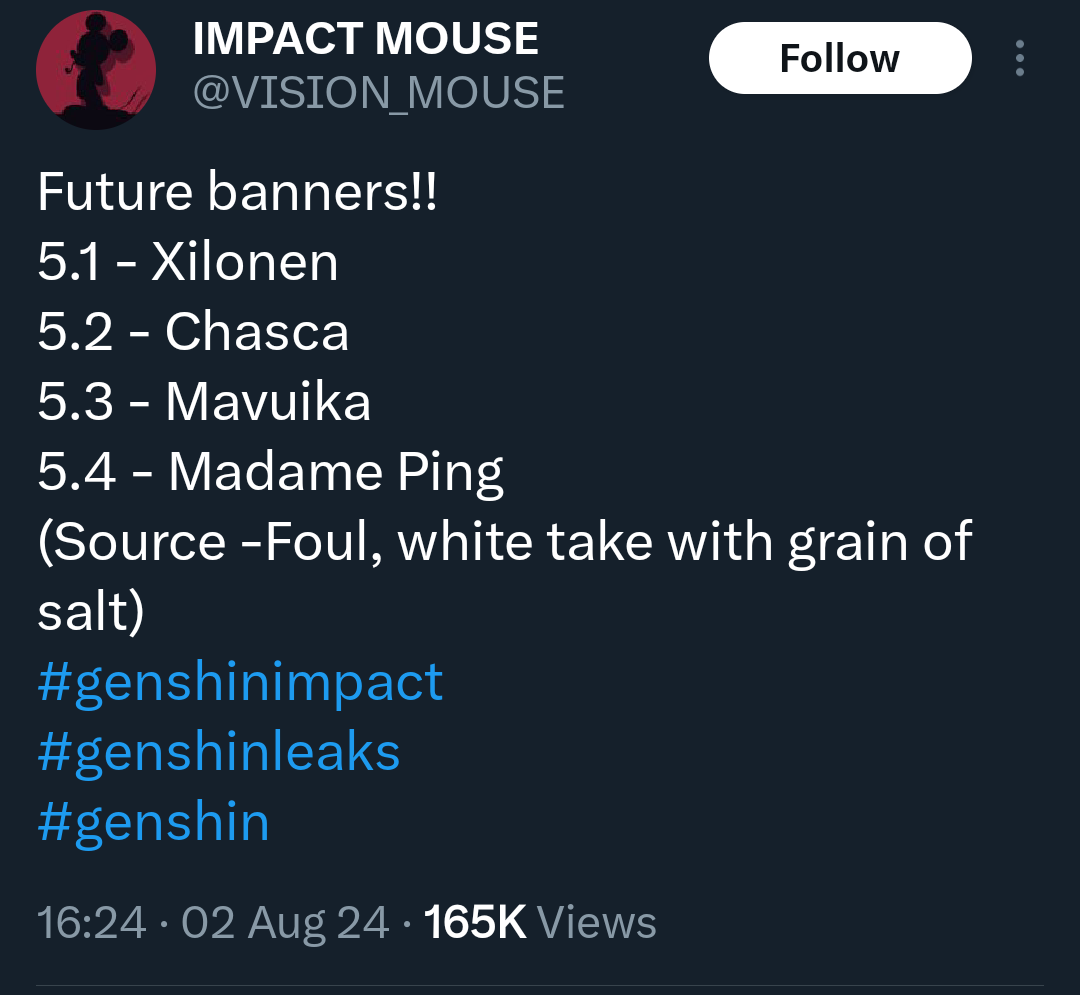Click the @VISION_MOUSE handle
This screenshot has height=995, width=1080.
coord(378,93)
